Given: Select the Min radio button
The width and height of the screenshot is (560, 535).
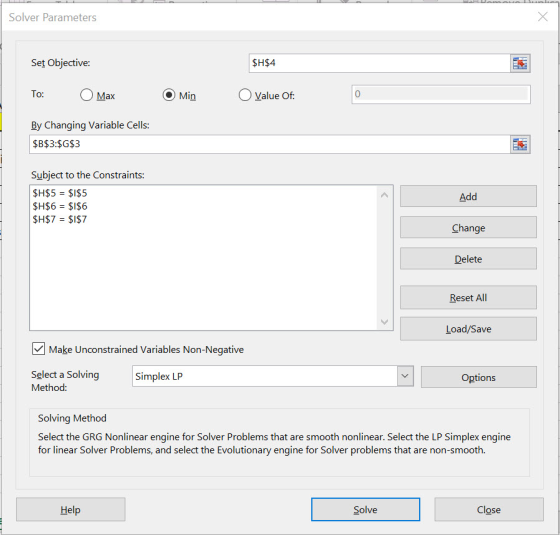Looking at the screenshot, I should click(169, 95).
